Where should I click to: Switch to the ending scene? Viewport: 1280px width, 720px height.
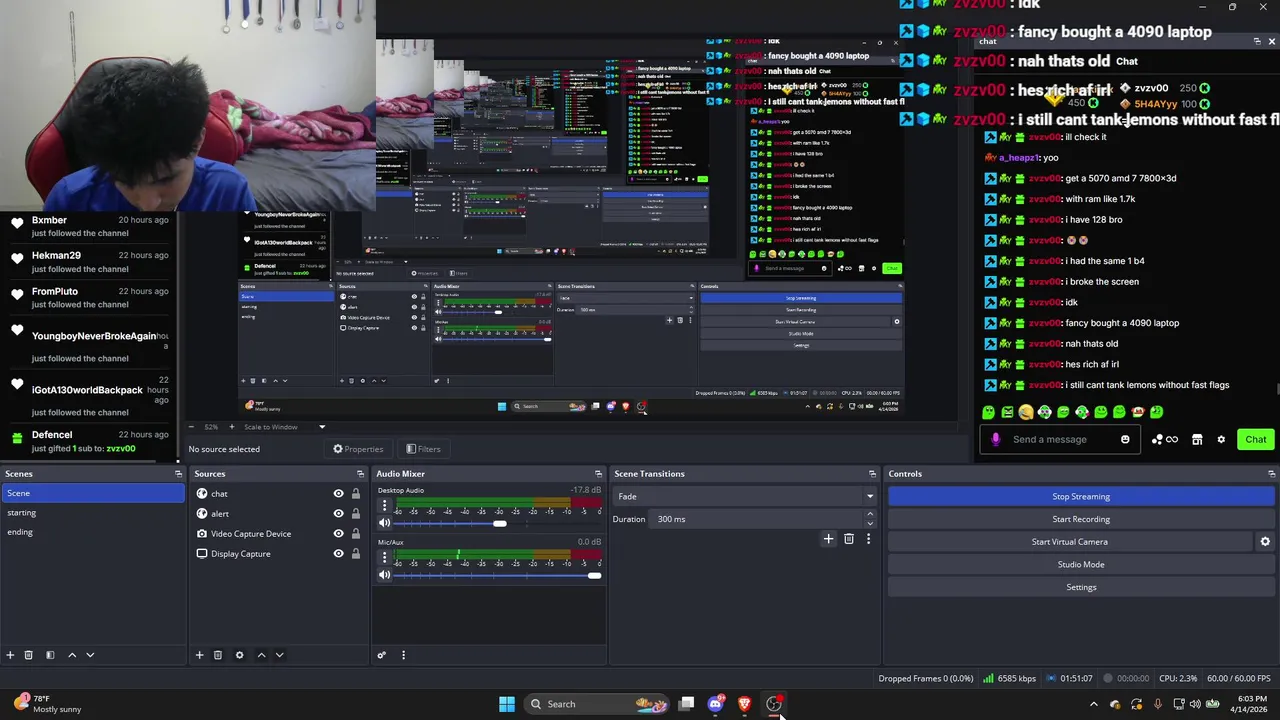[x=93, y=532]
